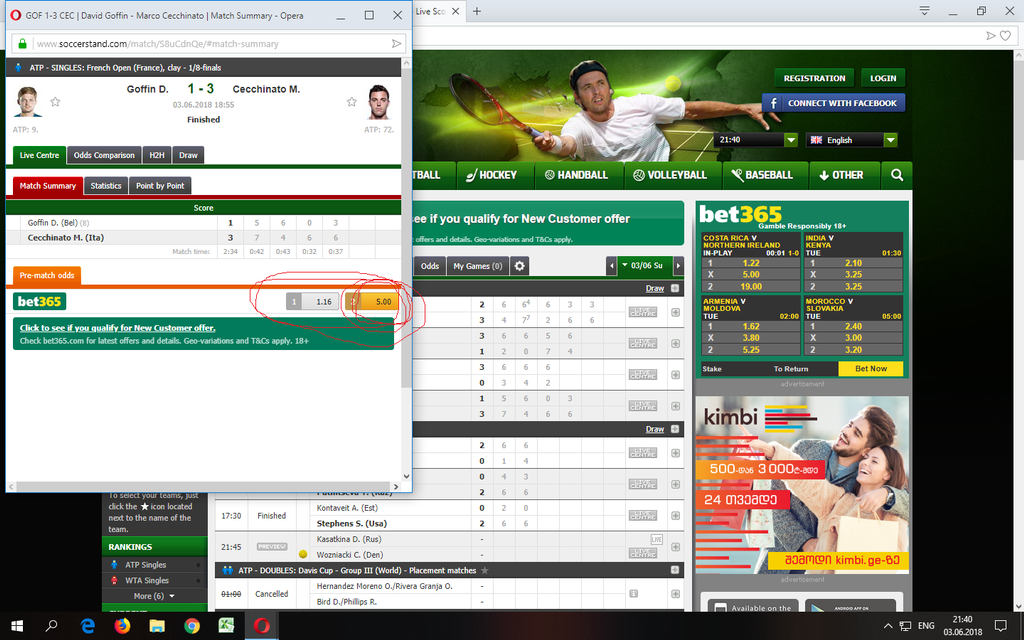
Task: Expand the 2-3 five-set match row
Action: pyautogui.click(x=675, y=312)
